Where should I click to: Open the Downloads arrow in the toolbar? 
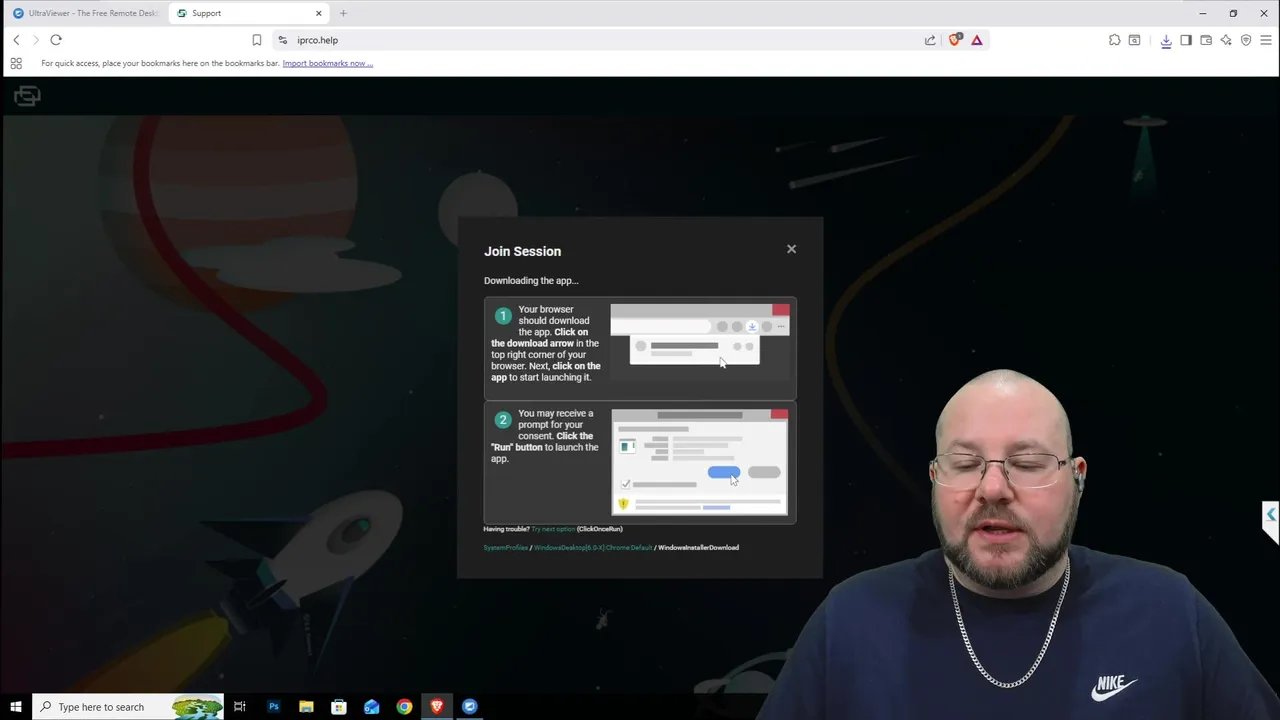[x=1166, y=40]
